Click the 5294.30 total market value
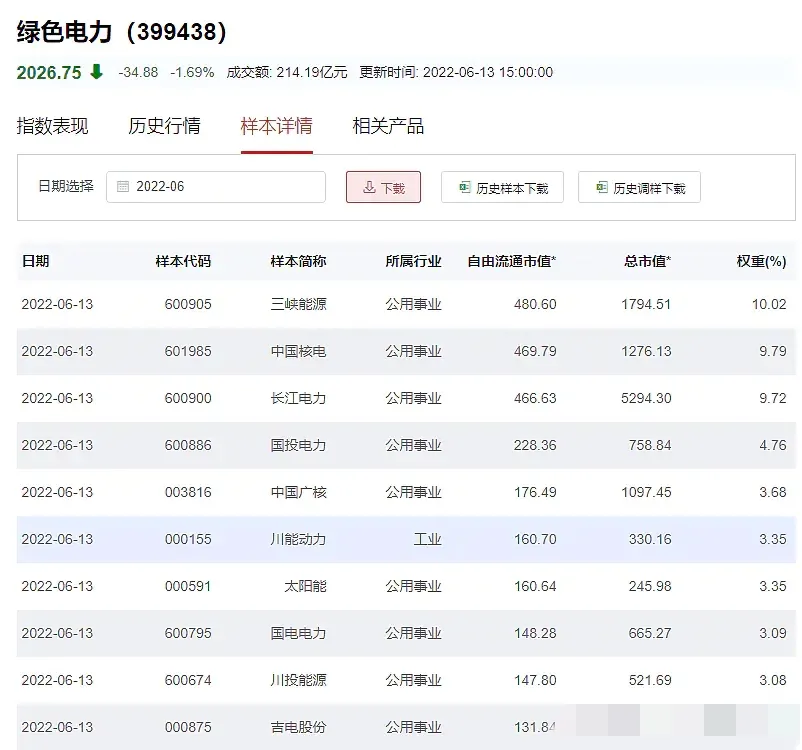 click(646, 399)
